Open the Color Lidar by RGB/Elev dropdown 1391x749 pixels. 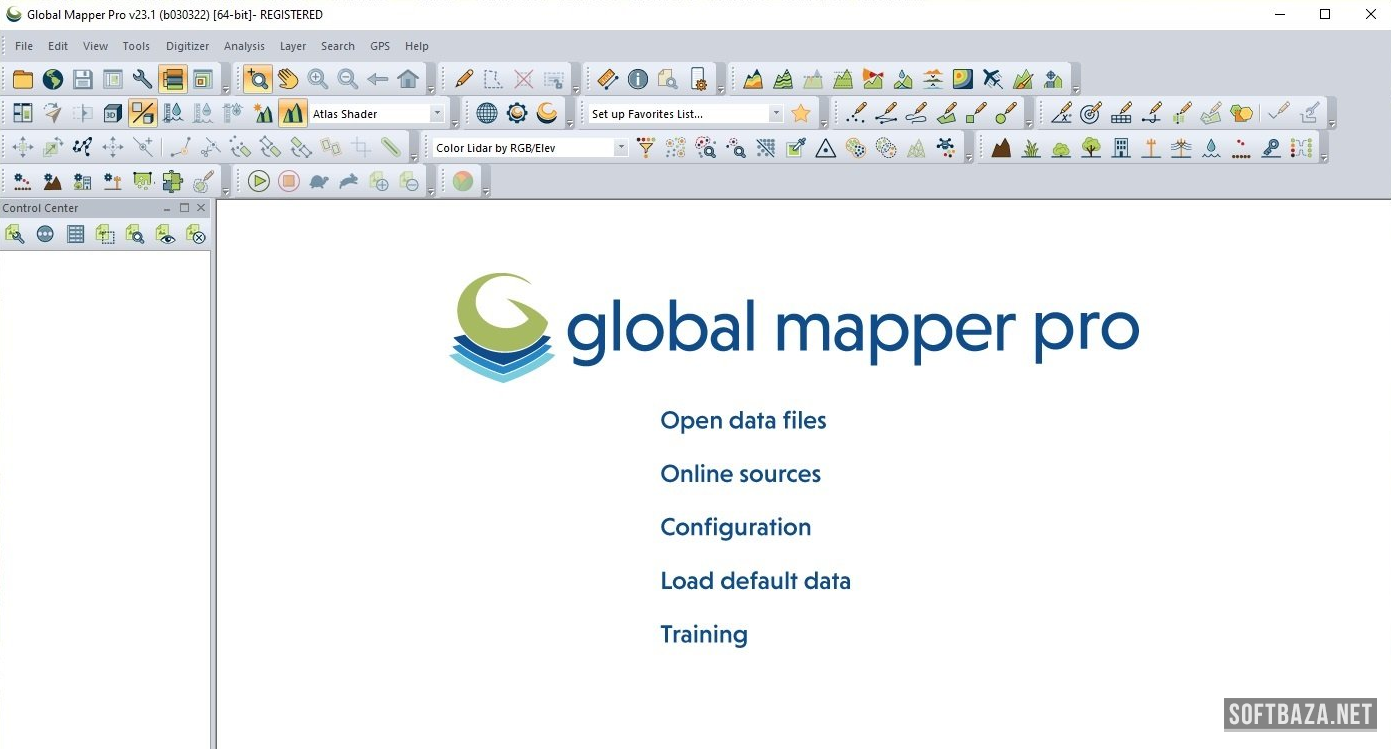pos(620,148)
